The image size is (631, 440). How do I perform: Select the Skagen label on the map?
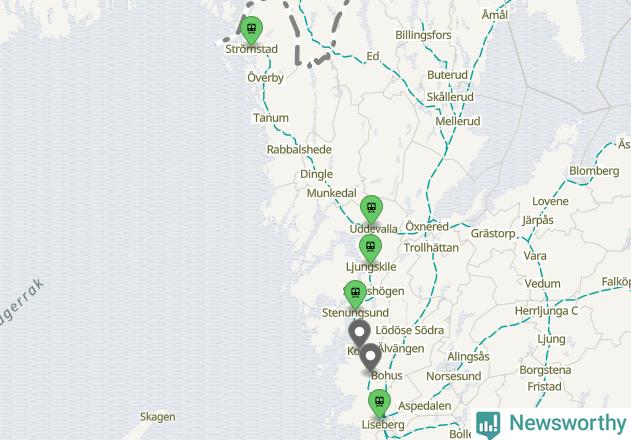[157, 417]
